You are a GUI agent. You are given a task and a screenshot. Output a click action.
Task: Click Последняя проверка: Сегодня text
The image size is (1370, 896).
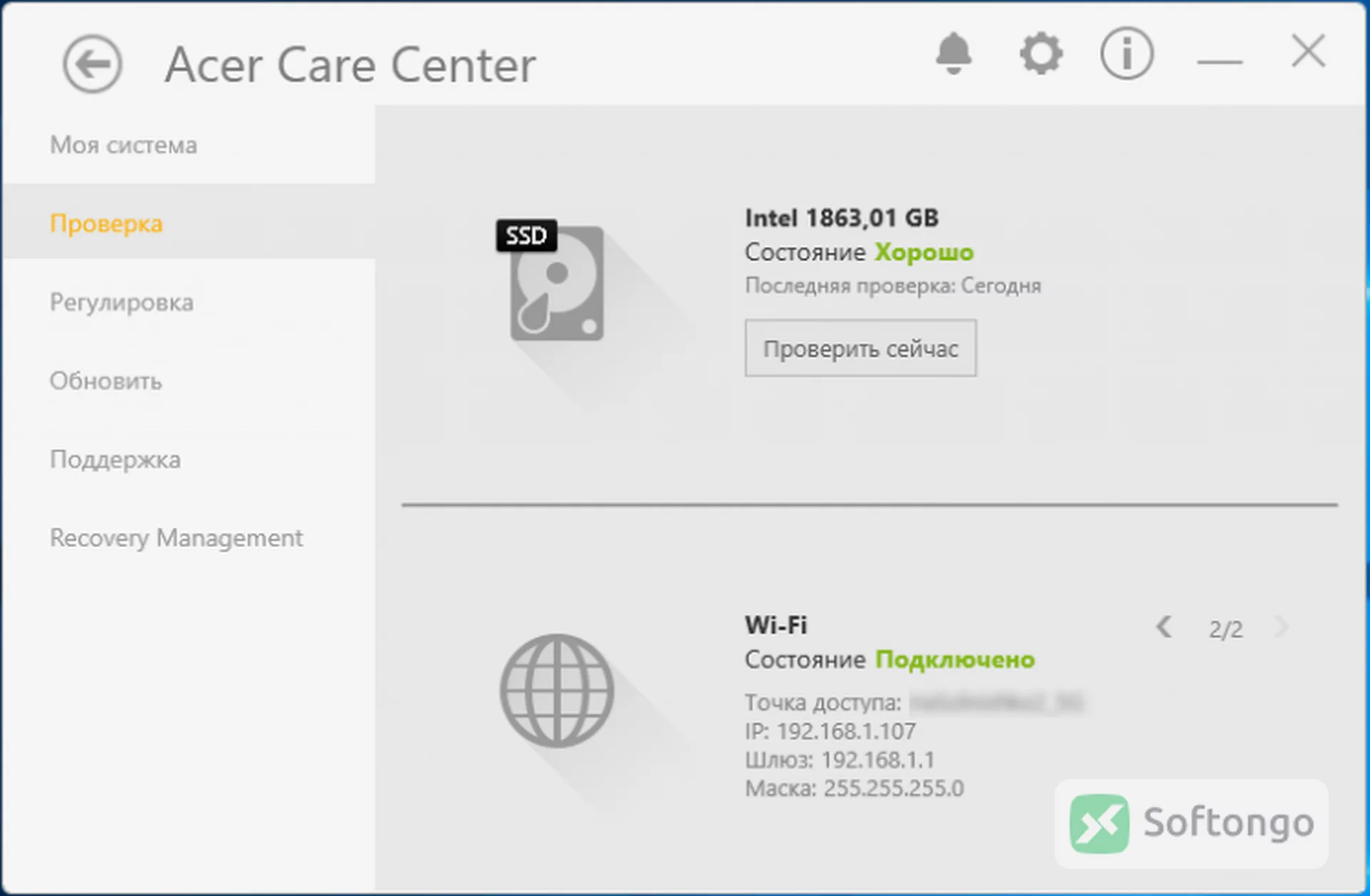[x=893, y=285]
